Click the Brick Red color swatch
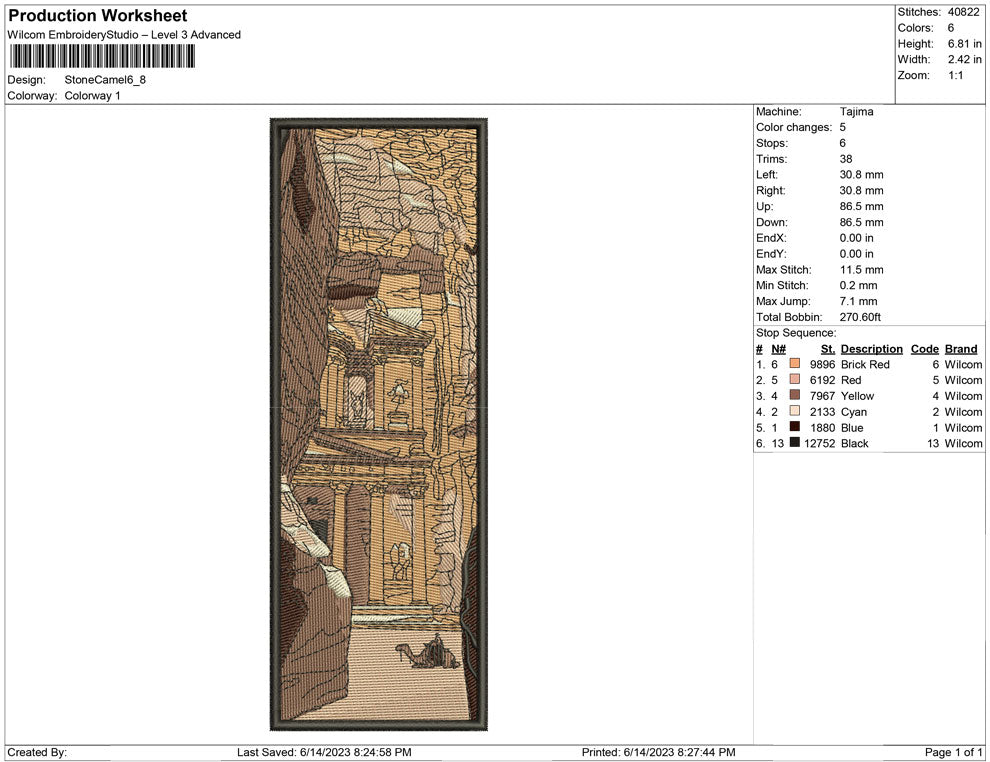The height and width of the screenshot is (762, 990). [794, 364]
